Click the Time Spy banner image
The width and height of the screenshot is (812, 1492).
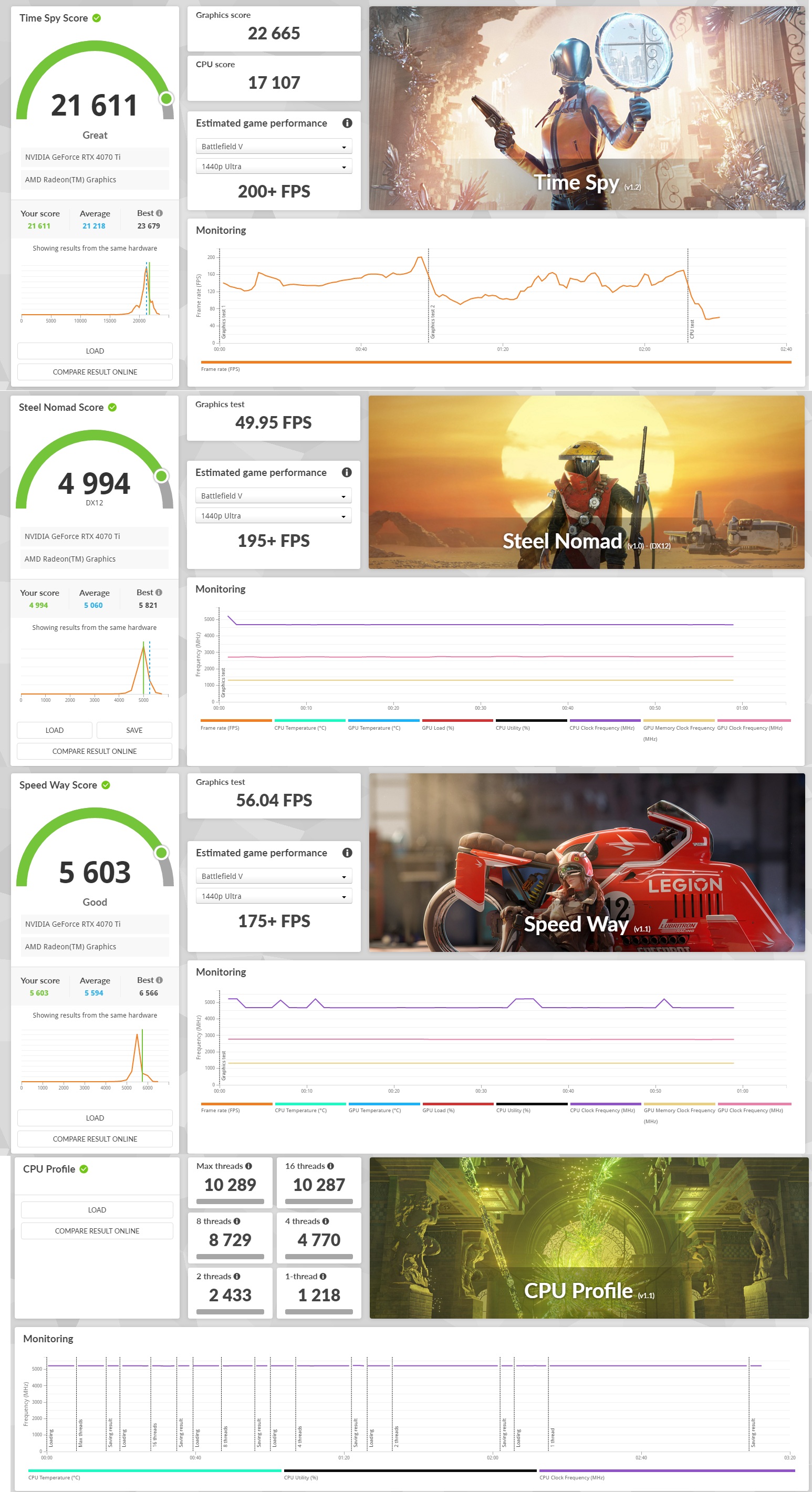(x=587, y=108)
